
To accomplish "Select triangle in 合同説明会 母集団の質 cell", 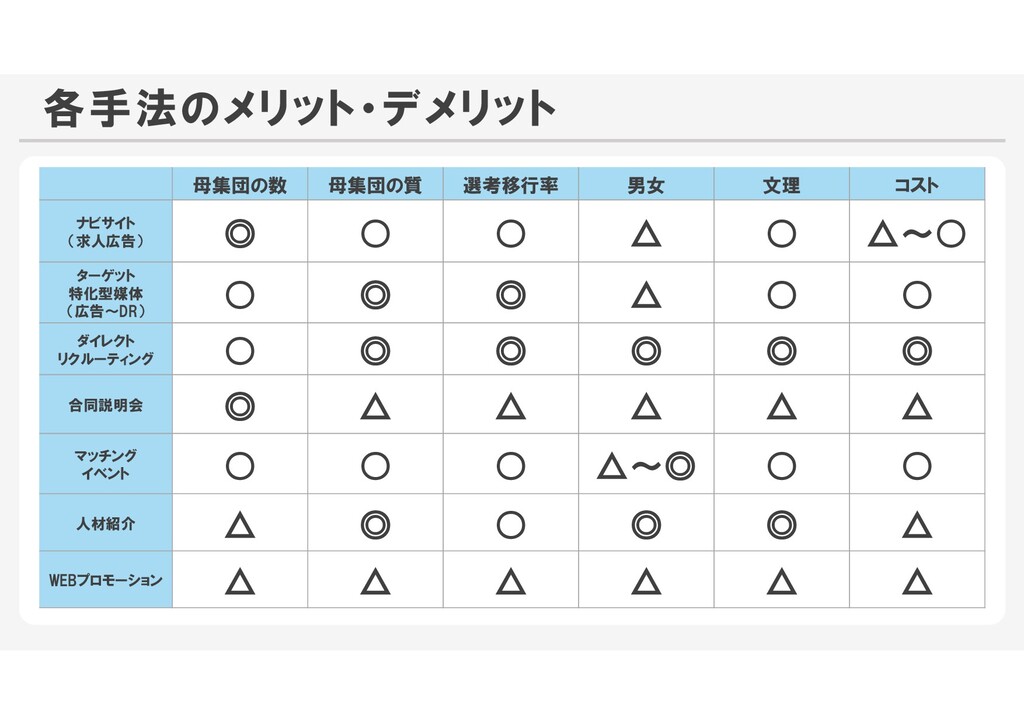I will tap(376, 406).
